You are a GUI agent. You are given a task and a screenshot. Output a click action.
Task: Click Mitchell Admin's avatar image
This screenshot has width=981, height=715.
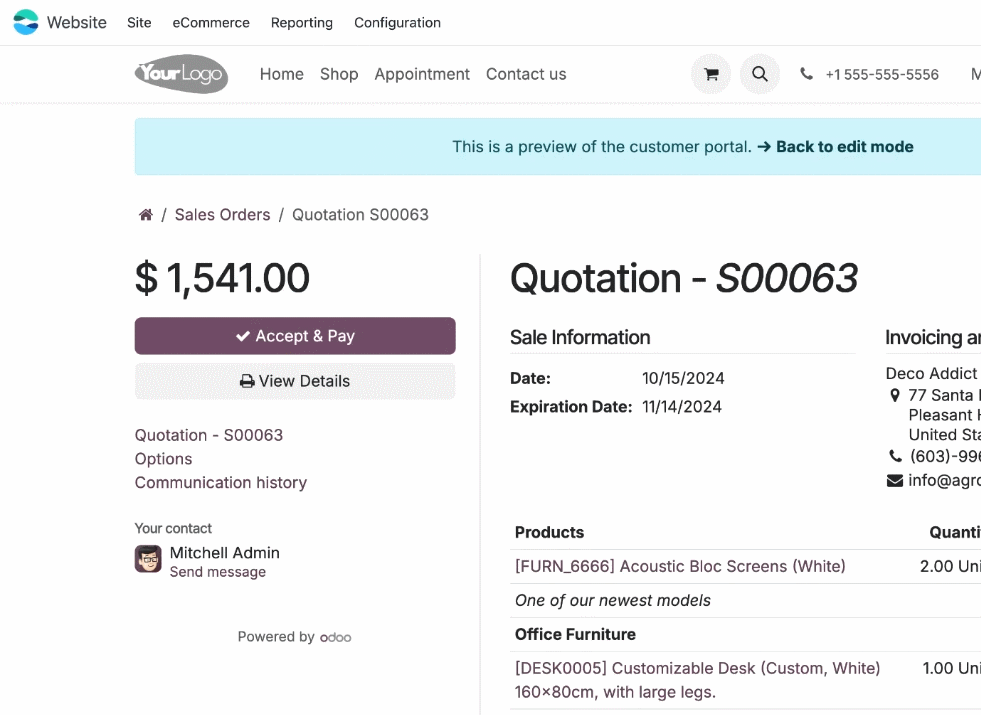click(148, 559)
